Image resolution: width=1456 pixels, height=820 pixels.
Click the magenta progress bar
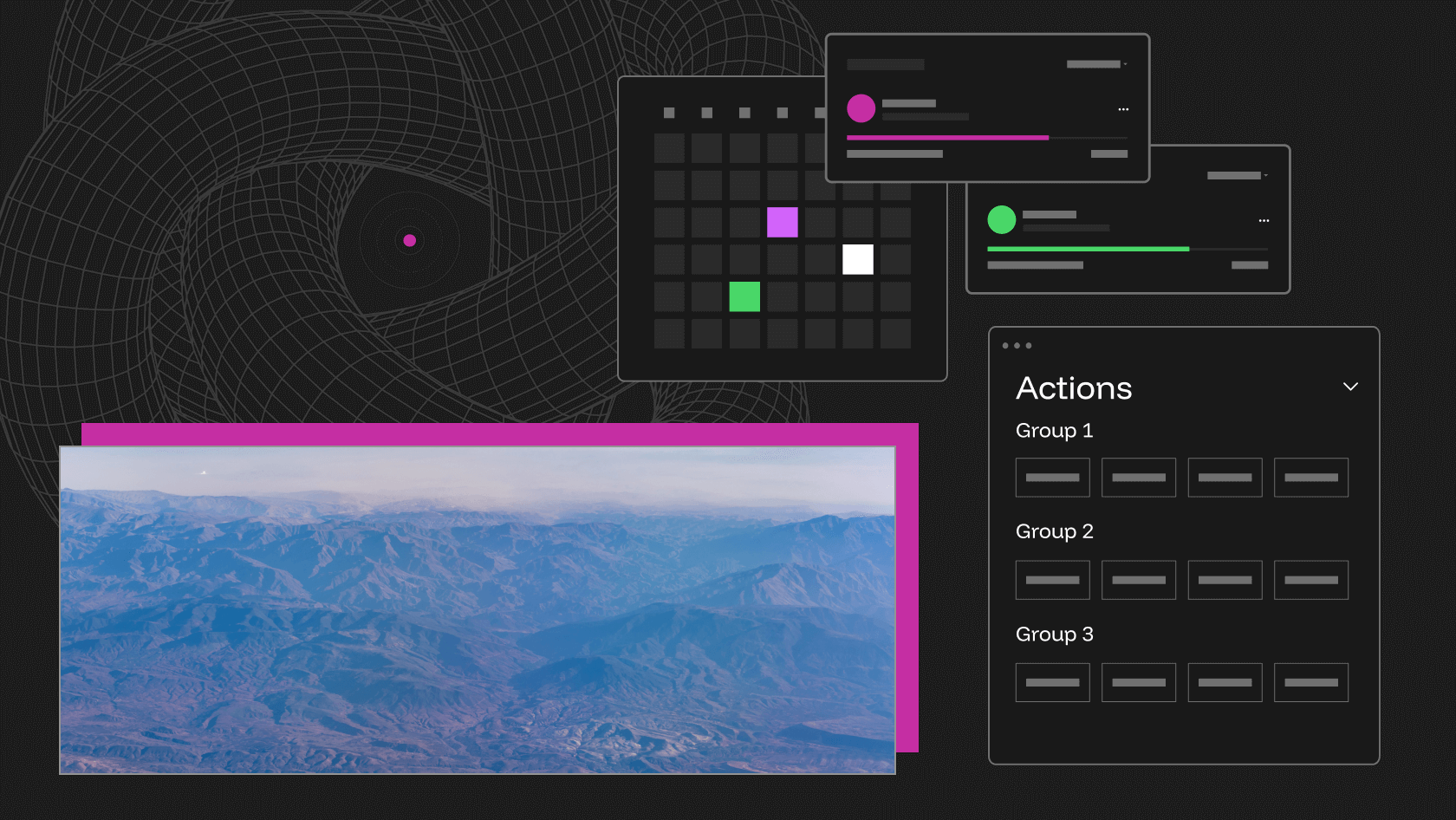click(x=987, y=138)
